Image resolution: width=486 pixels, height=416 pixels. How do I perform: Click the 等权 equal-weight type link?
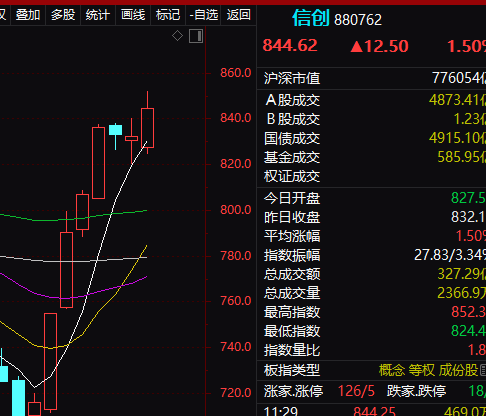pyautogui.click(x=422, y=370)
